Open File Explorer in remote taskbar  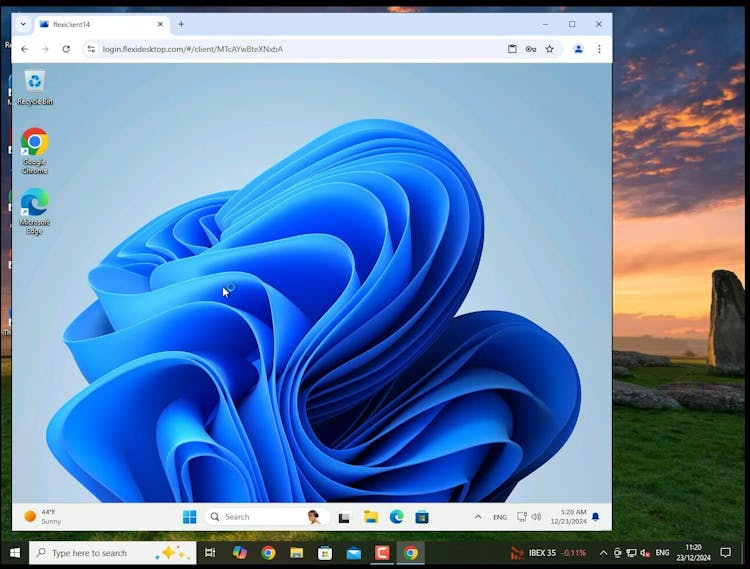370,517
